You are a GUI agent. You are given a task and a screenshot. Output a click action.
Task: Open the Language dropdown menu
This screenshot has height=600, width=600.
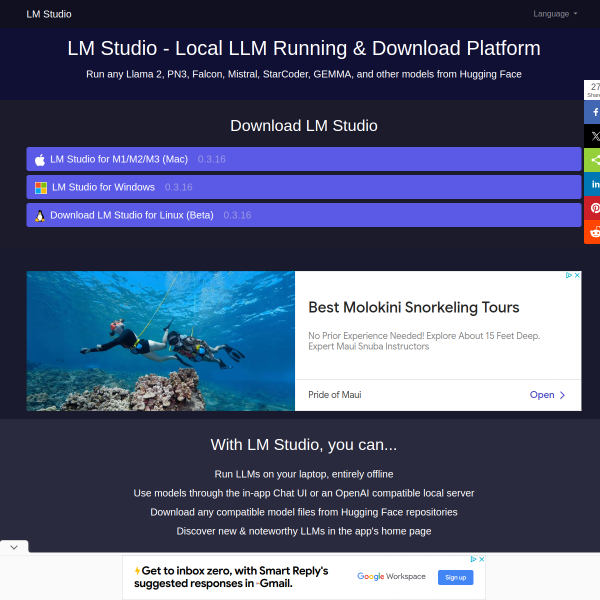coord(555,14)
